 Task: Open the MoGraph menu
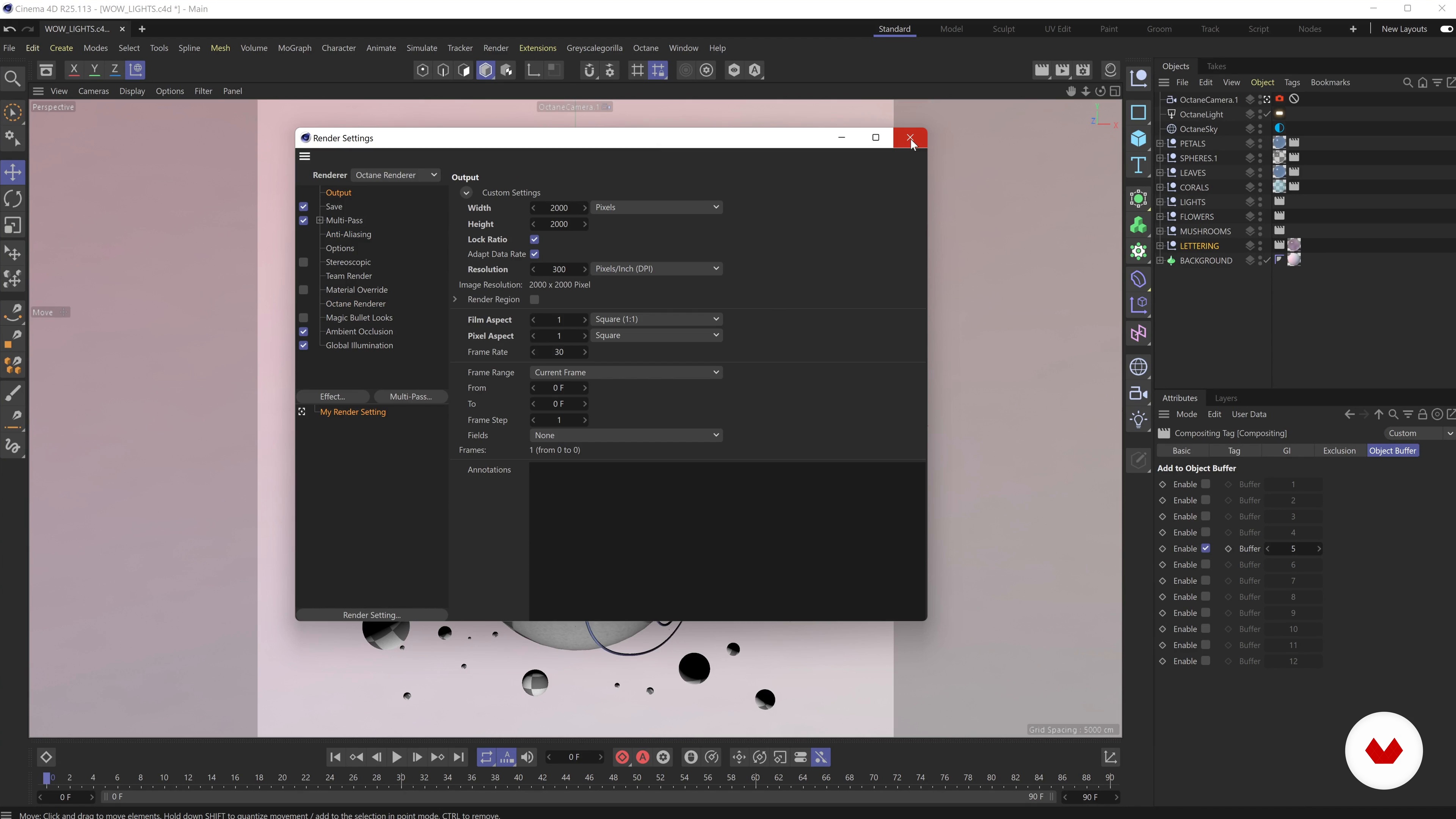[295, 48]
